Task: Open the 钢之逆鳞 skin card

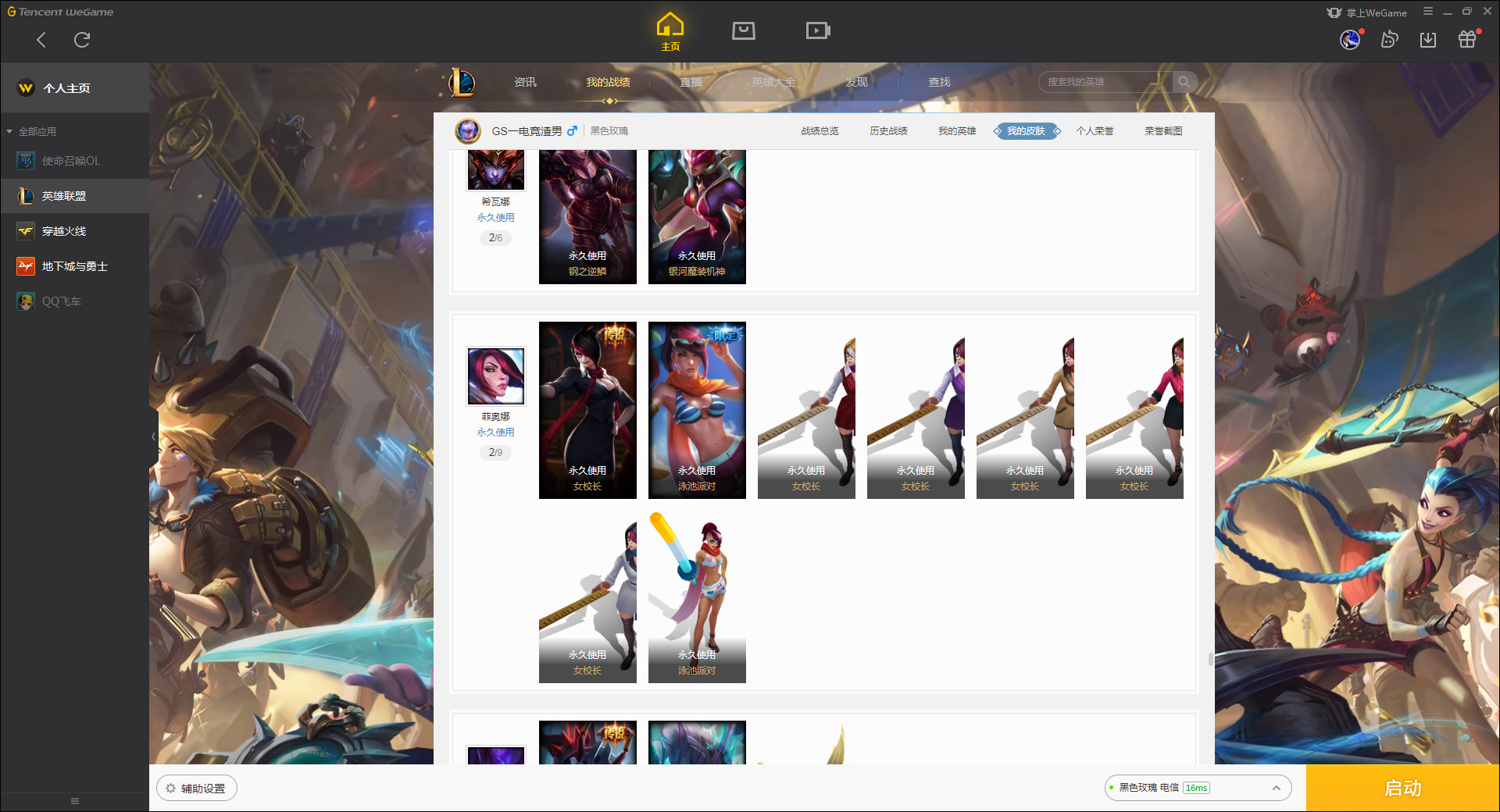Action: click(587, 217)
